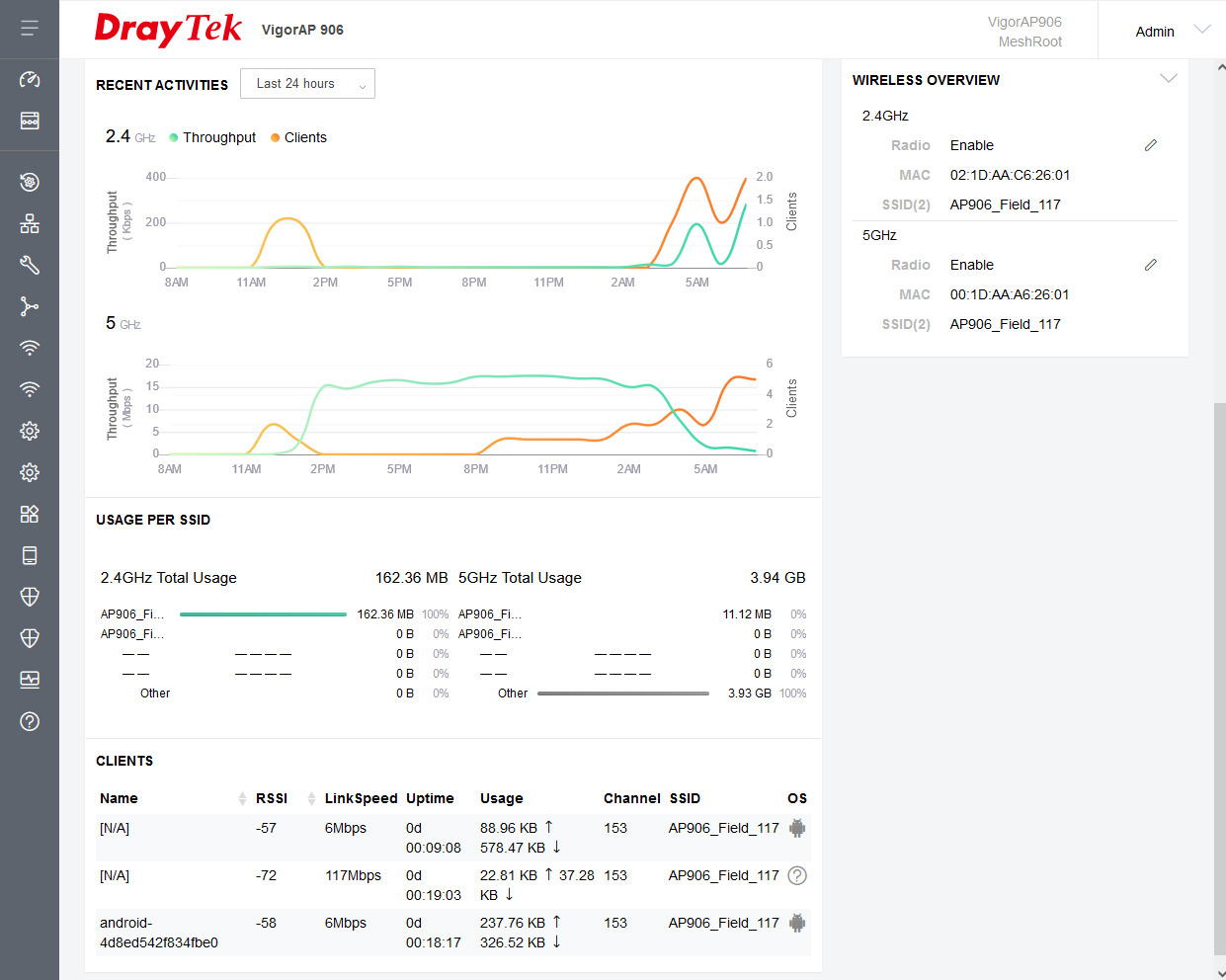Screen dimensions: 1226x980
Task: Click the mesh branch sidebar icon
Action: pos(30,306)
